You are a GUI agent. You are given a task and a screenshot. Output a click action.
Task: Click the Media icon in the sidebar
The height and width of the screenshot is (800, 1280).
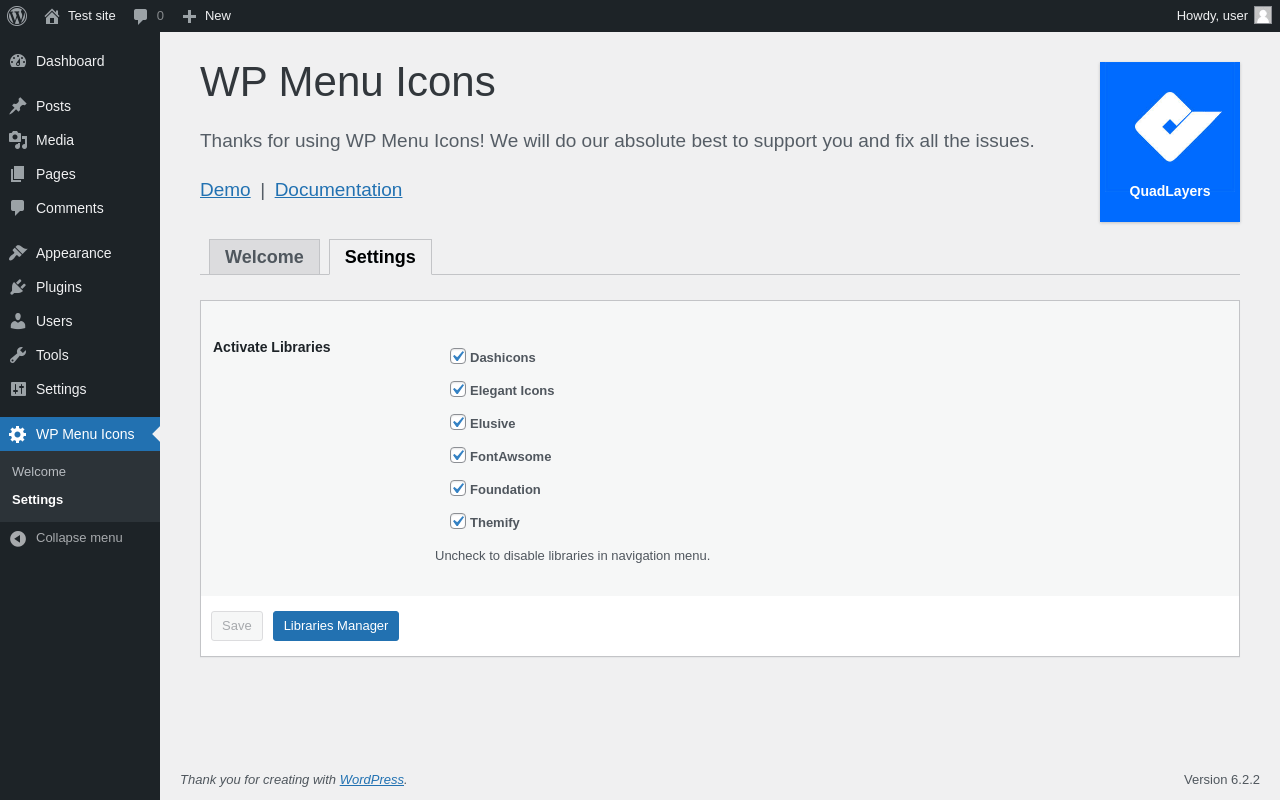coord(18,140)
